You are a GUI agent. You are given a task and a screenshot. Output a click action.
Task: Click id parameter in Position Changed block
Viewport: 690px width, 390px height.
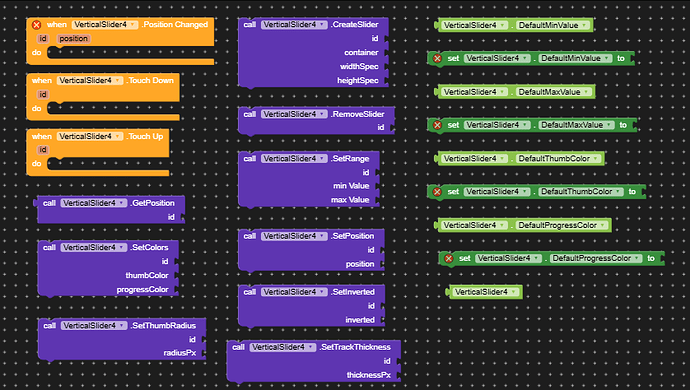(43, 39)
